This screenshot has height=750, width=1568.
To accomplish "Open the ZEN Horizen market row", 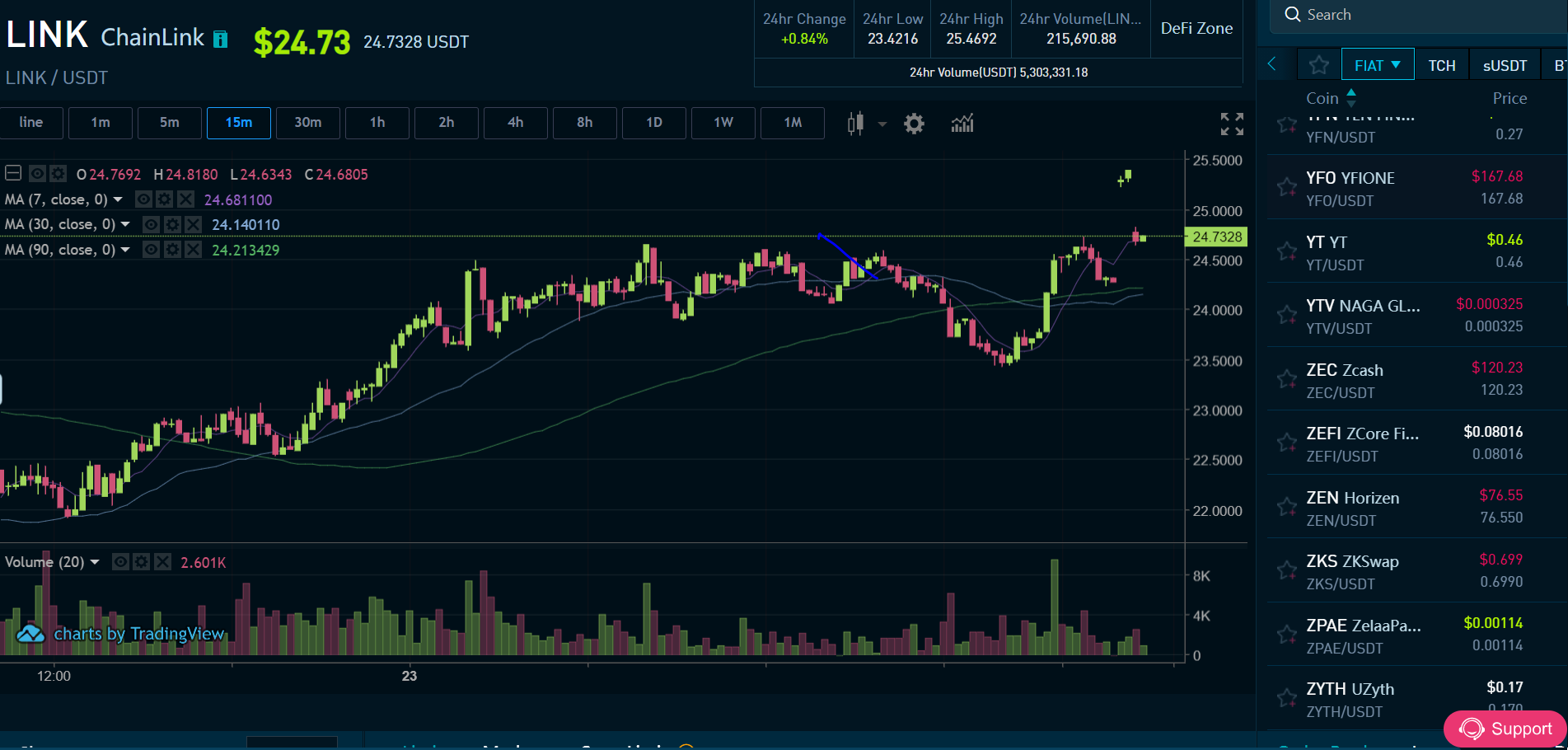I will pyautogui.click(x=1416, y=507).
